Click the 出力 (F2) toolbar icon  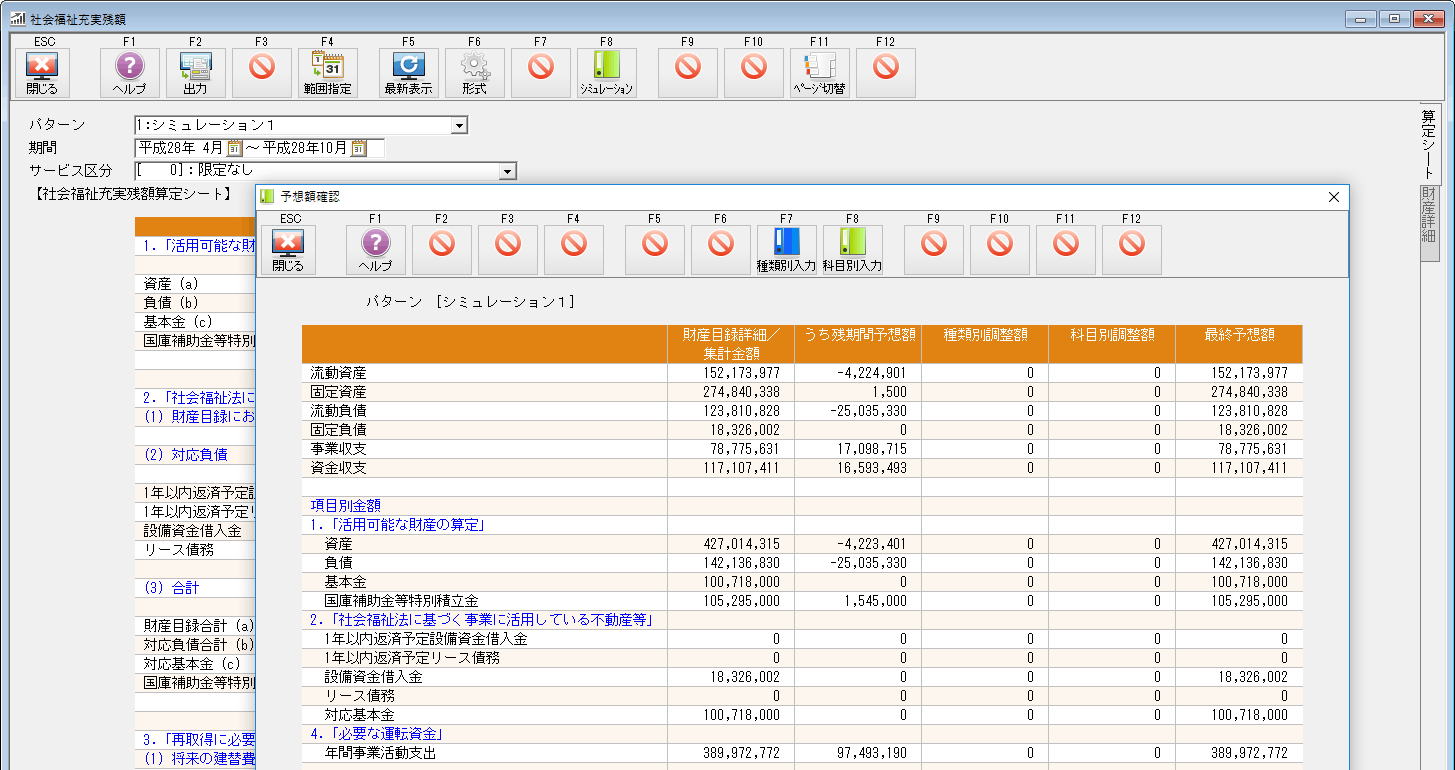click(195, 72)
